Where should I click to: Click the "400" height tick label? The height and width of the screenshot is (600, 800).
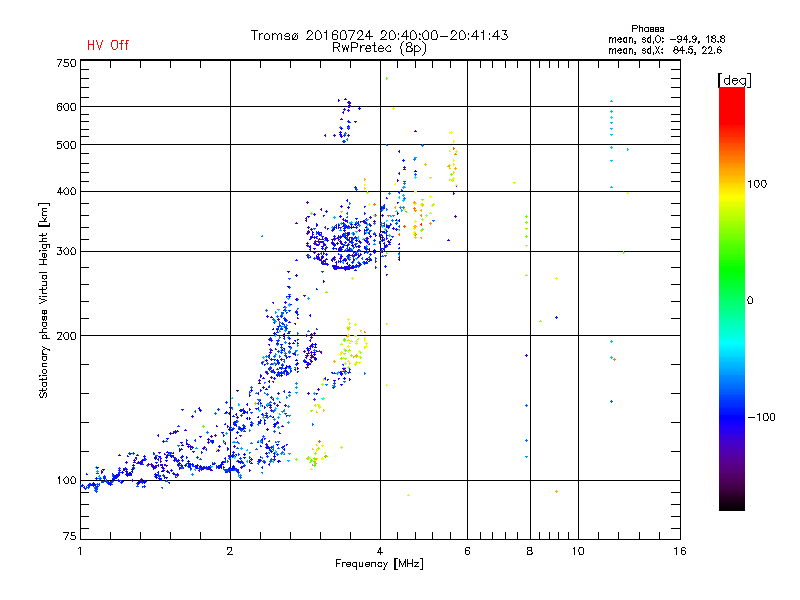coord(66,192)
